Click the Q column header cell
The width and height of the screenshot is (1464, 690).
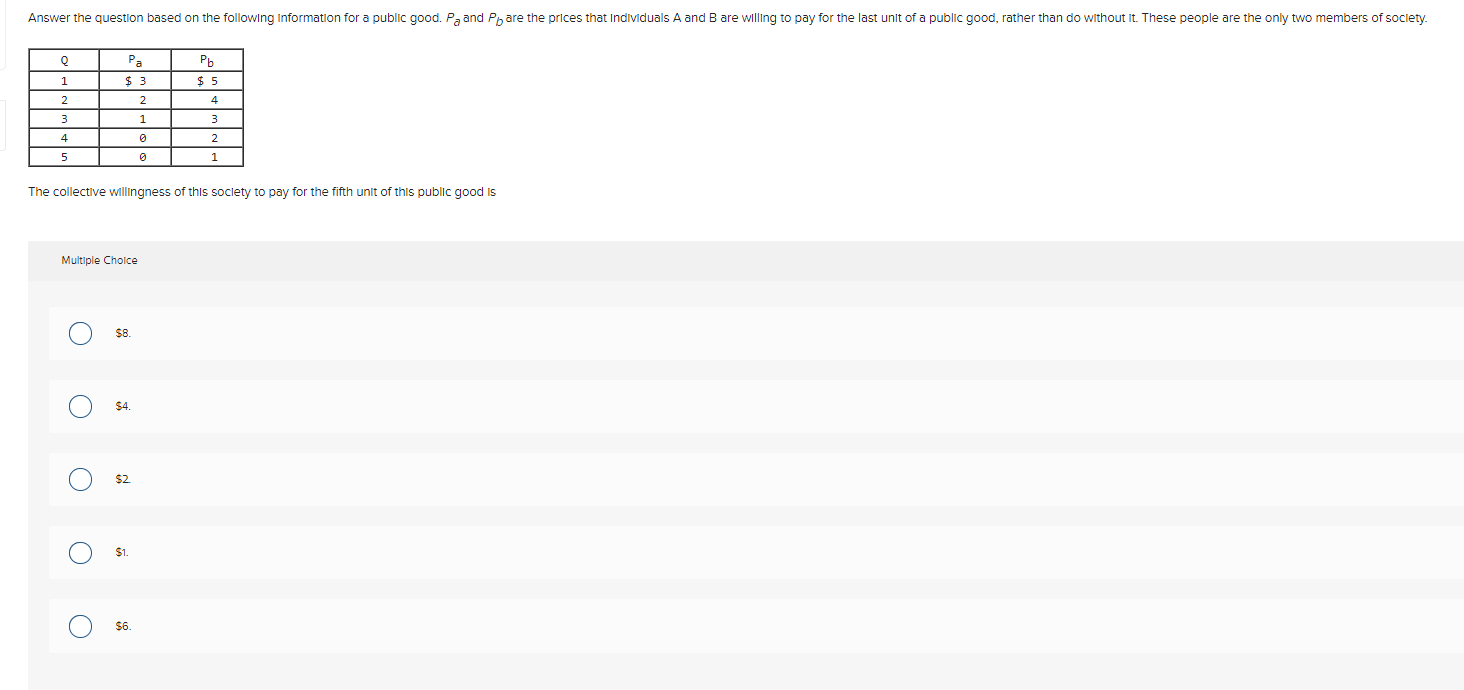point(63,59)
